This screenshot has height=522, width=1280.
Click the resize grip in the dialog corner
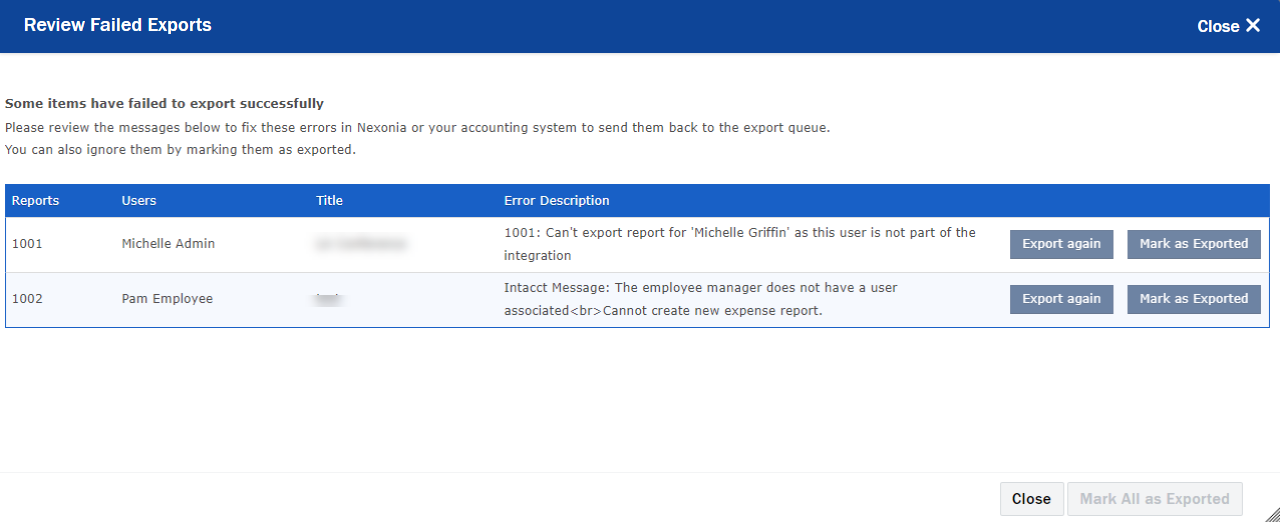[1271, 513]
